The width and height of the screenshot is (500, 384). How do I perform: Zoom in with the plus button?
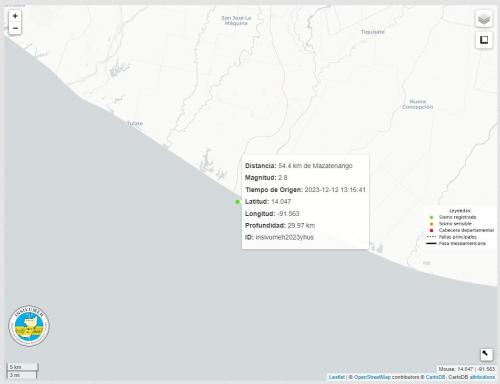[15, 16]
